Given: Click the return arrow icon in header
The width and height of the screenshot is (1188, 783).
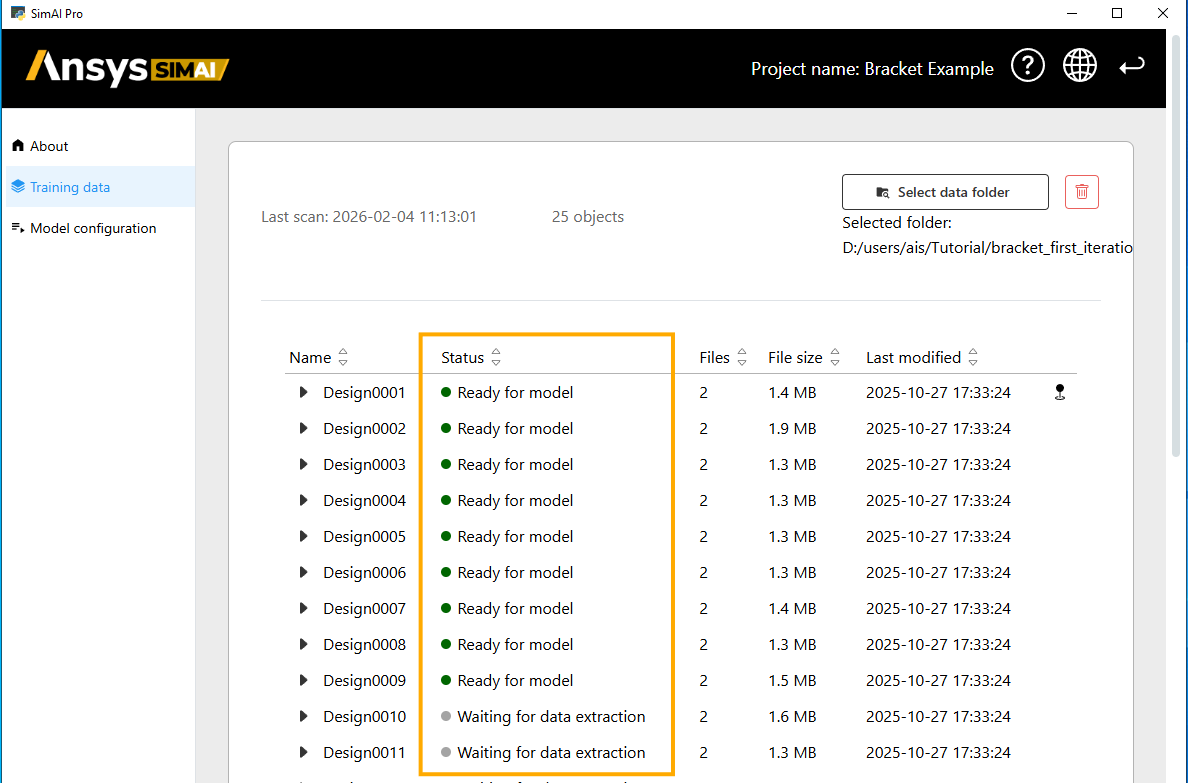Looking at the screenshot, I should click(x=1131, y=67).
